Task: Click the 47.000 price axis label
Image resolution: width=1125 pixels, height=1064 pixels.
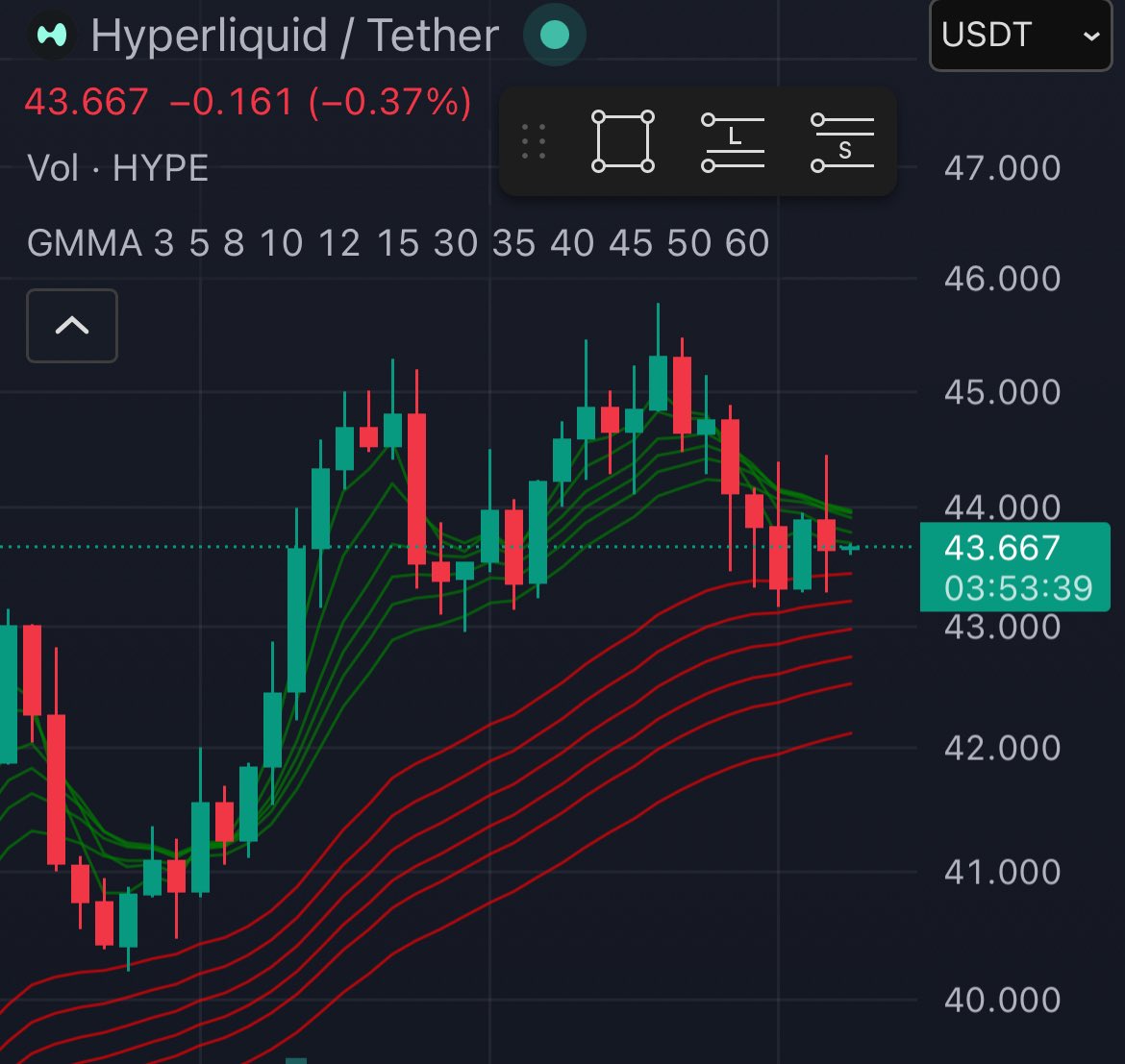Action: tap(1002, 168)
